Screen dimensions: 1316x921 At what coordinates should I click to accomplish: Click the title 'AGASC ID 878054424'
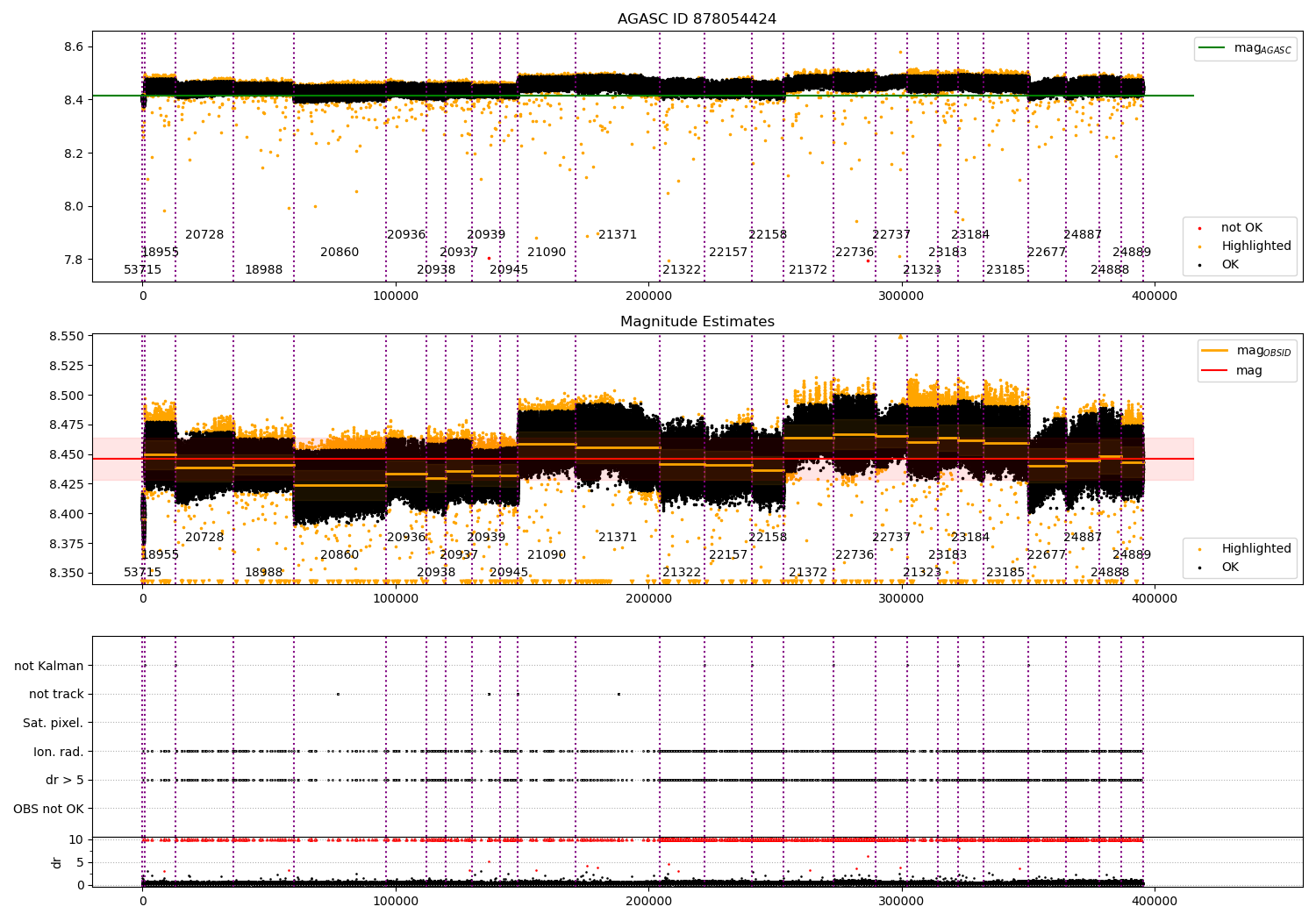[x=697, y=18]
